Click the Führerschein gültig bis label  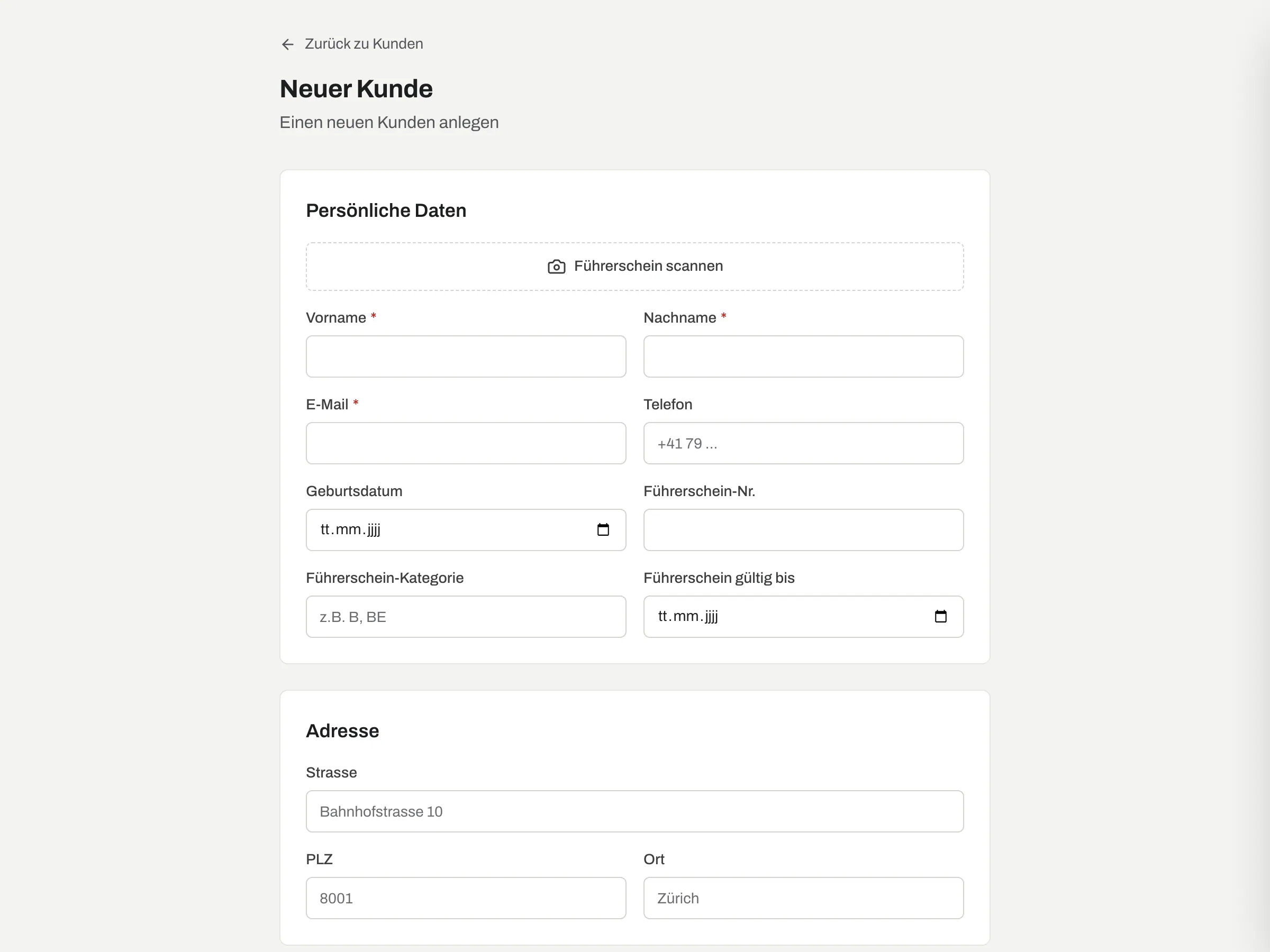click(x=719, y=578)
